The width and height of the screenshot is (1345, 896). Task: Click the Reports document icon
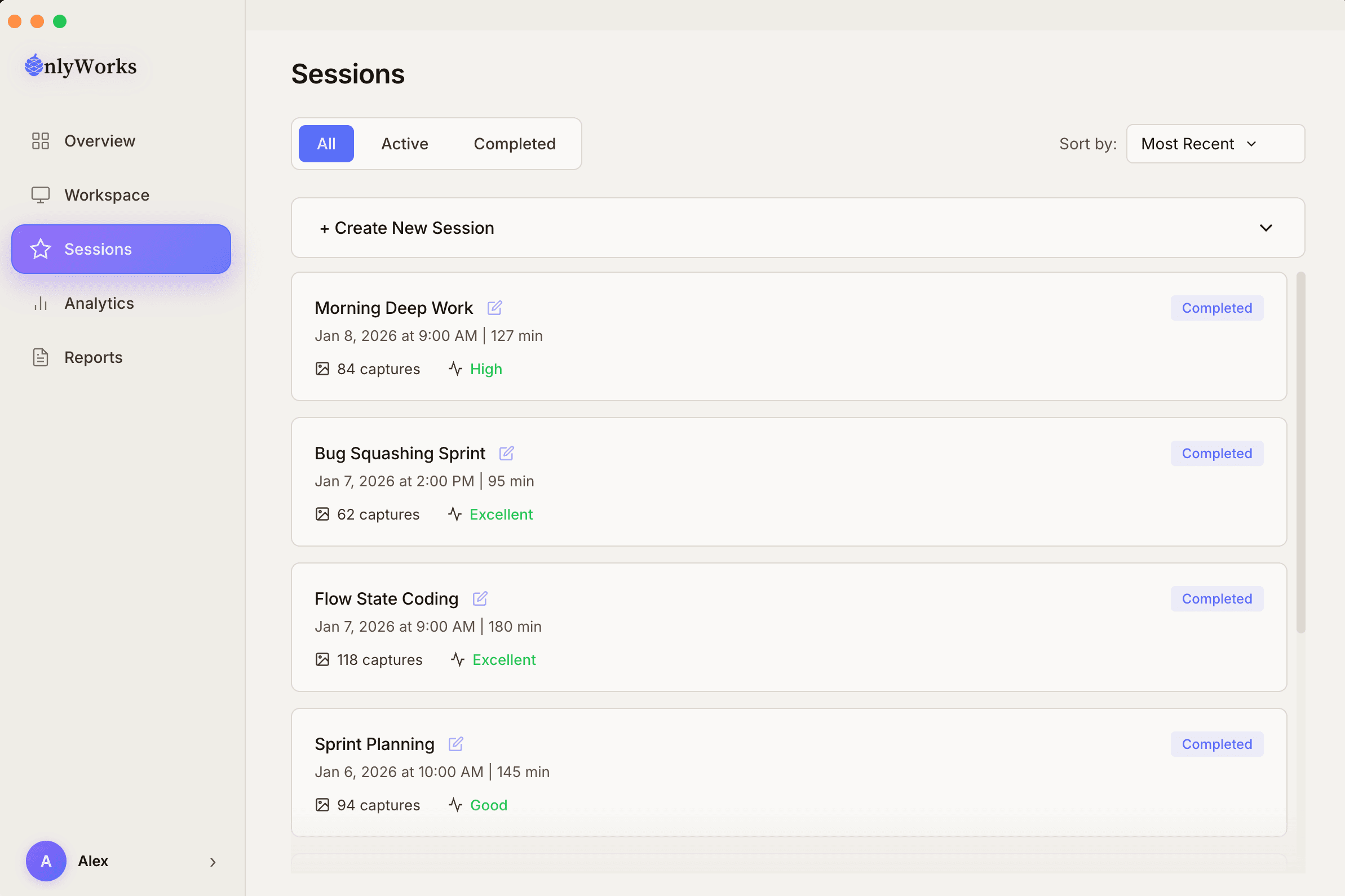click(39, 357)
